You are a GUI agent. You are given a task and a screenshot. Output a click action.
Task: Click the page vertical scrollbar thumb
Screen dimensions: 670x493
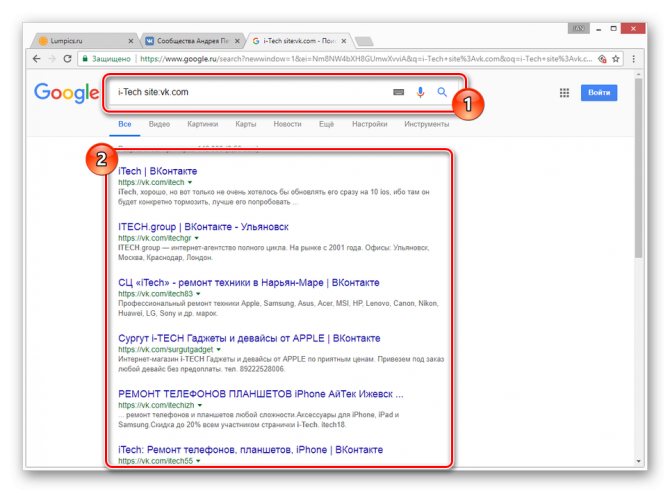tap(638, 168)
